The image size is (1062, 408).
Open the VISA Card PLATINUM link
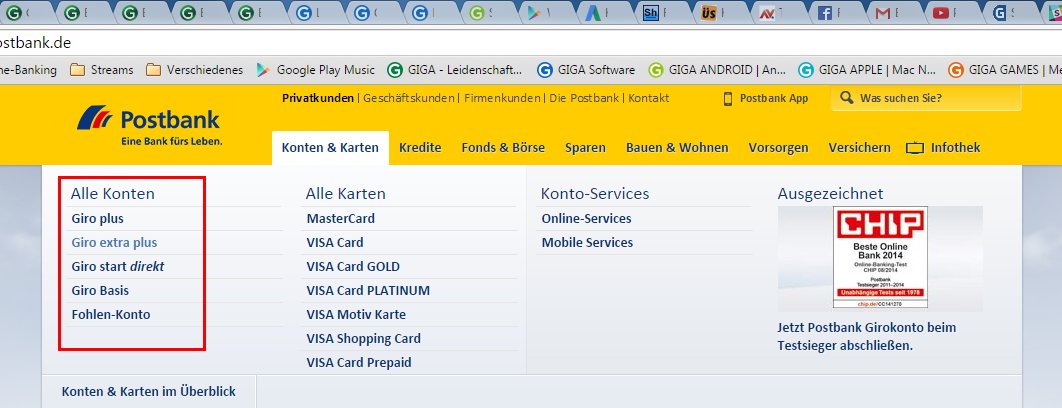[368, 291]
